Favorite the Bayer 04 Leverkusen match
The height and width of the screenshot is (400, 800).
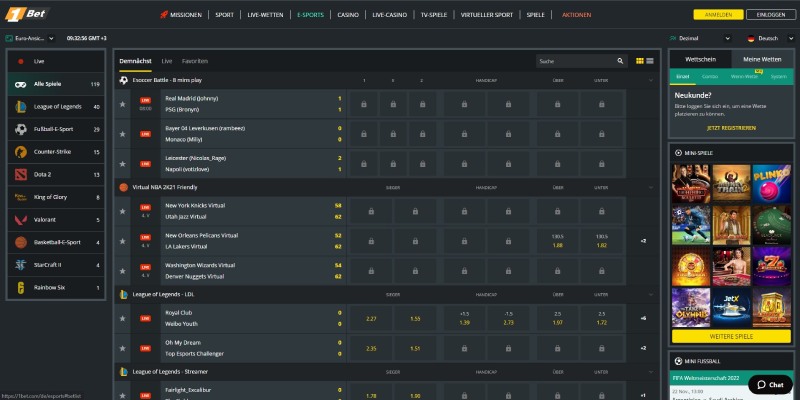click(x=122, y=134)
